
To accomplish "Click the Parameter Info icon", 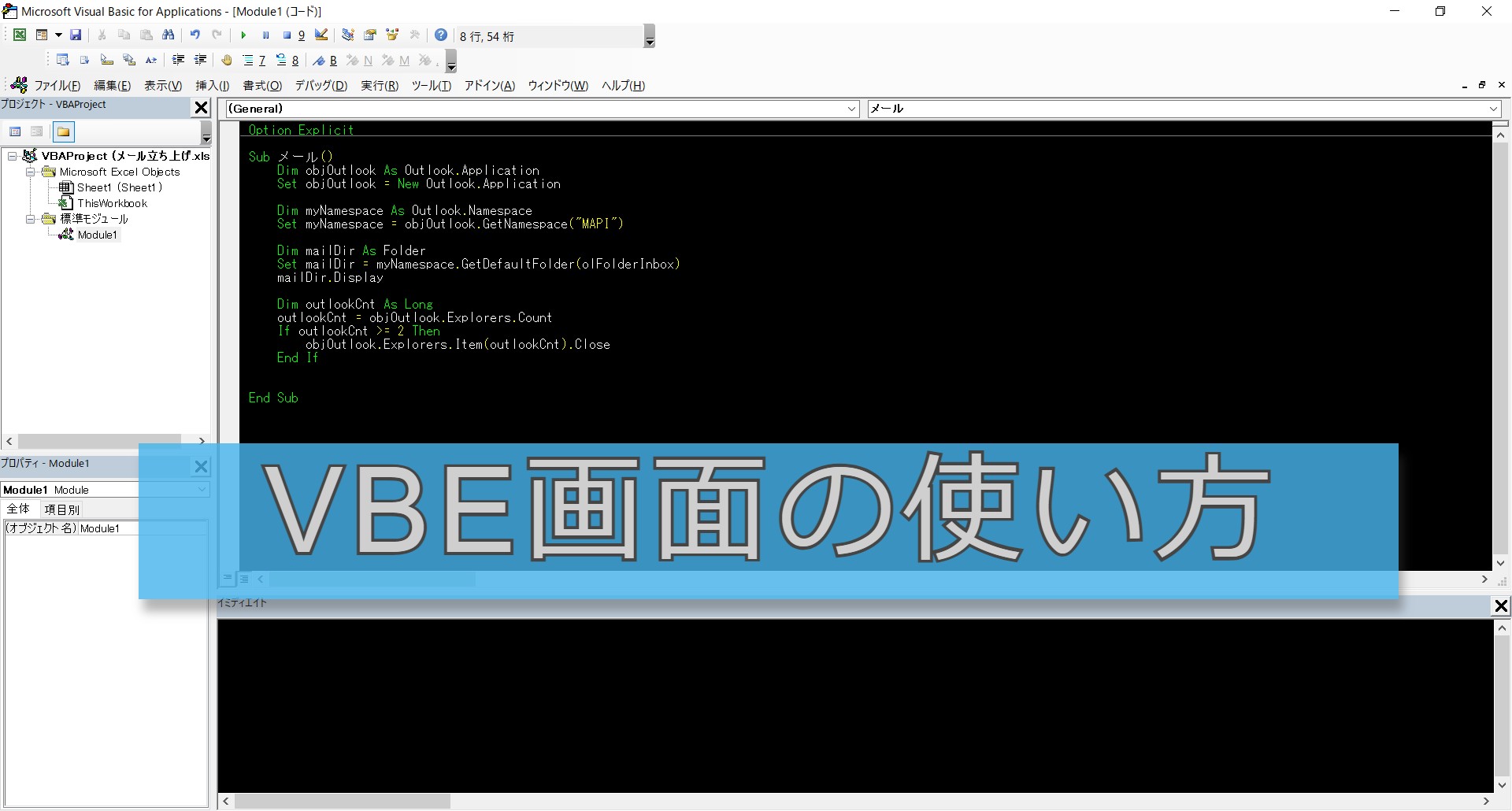I will (x=129, y=61).
